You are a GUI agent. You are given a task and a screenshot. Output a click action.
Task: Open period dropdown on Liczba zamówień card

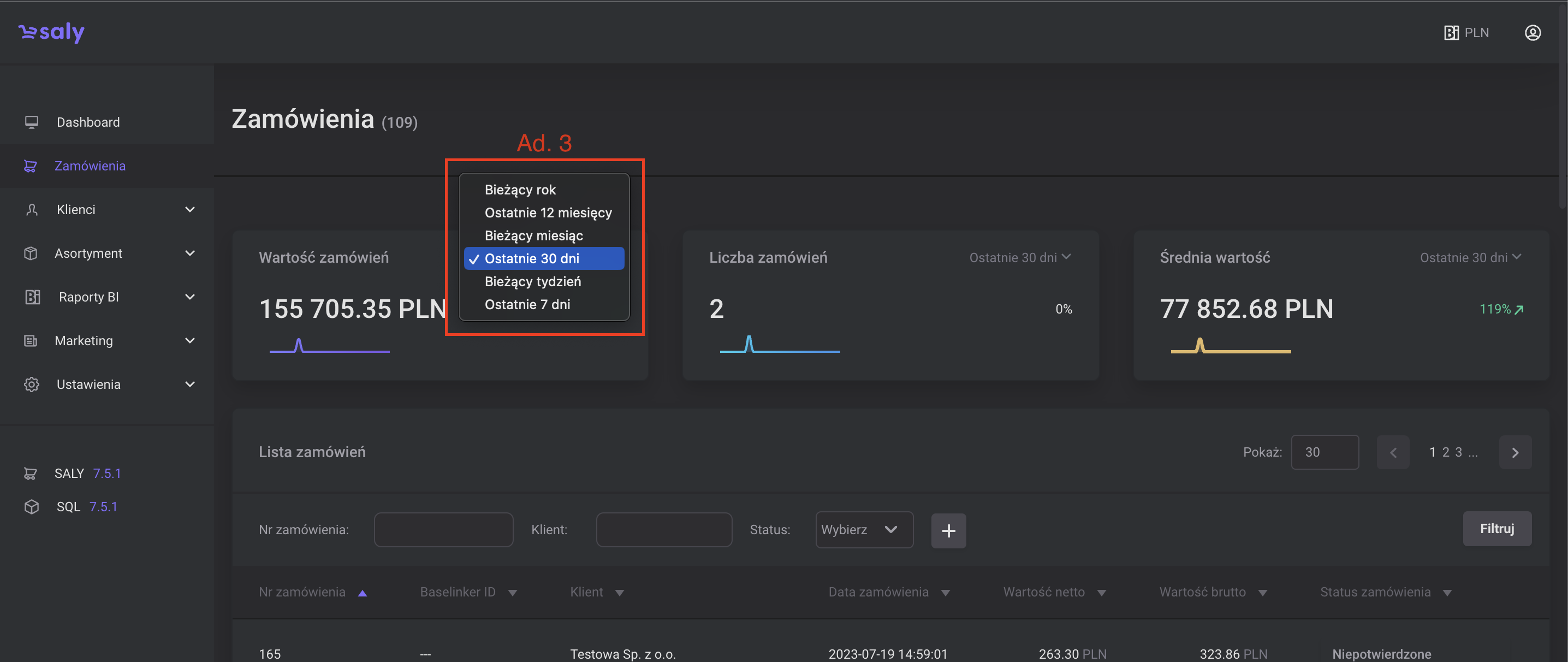coord(1019,258)
